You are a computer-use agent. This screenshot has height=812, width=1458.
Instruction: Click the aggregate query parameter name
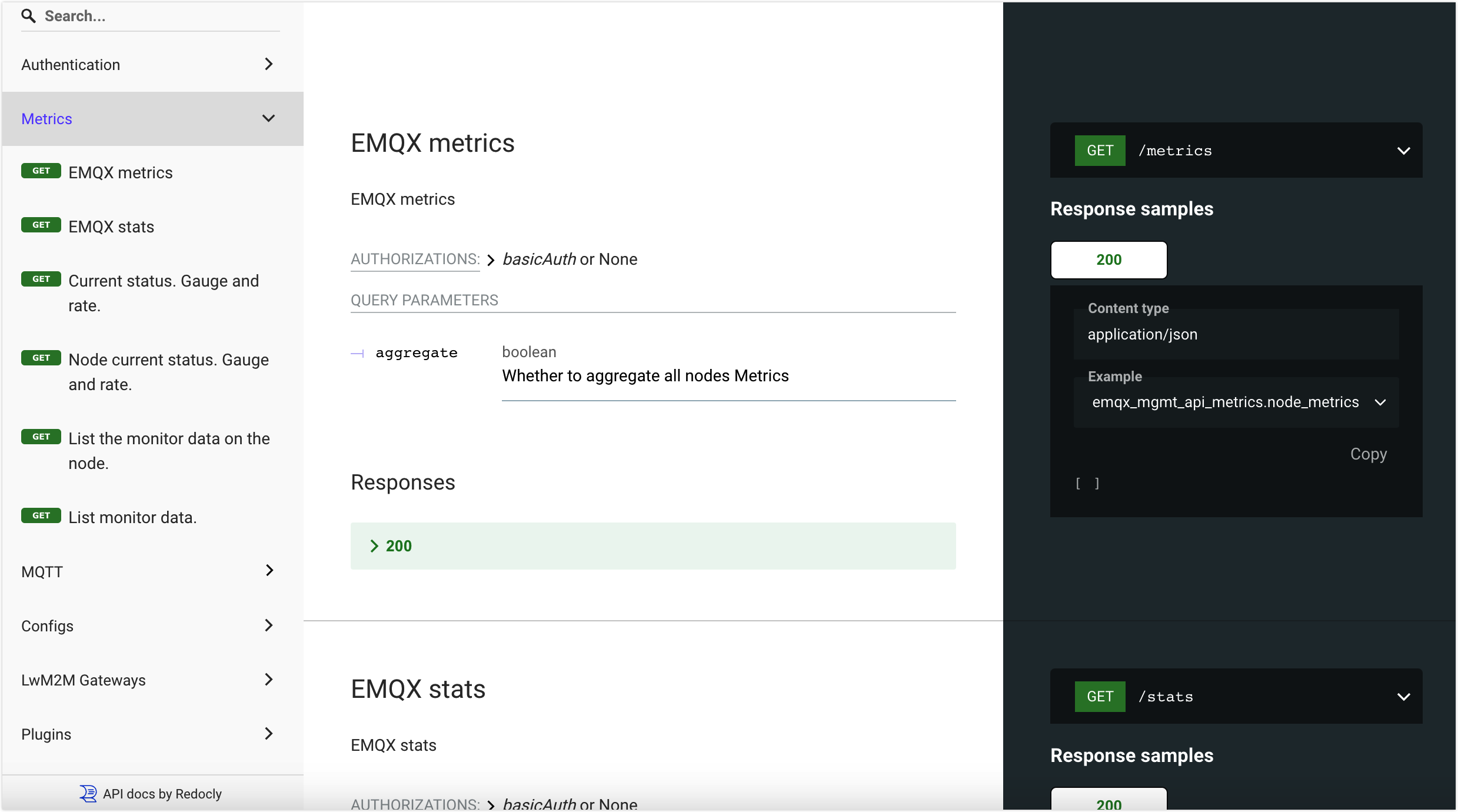pyautogui.click(x=417, y=352)
